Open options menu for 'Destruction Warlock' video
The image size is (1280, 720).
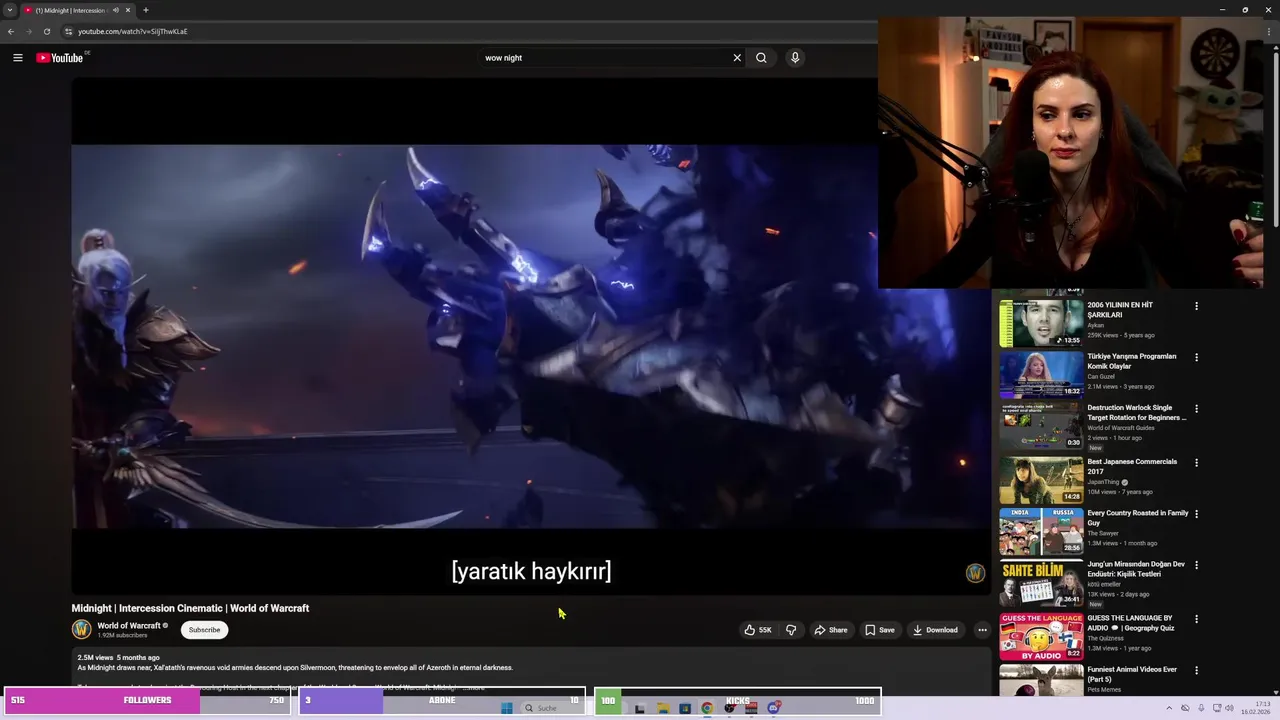(1196, 409)
